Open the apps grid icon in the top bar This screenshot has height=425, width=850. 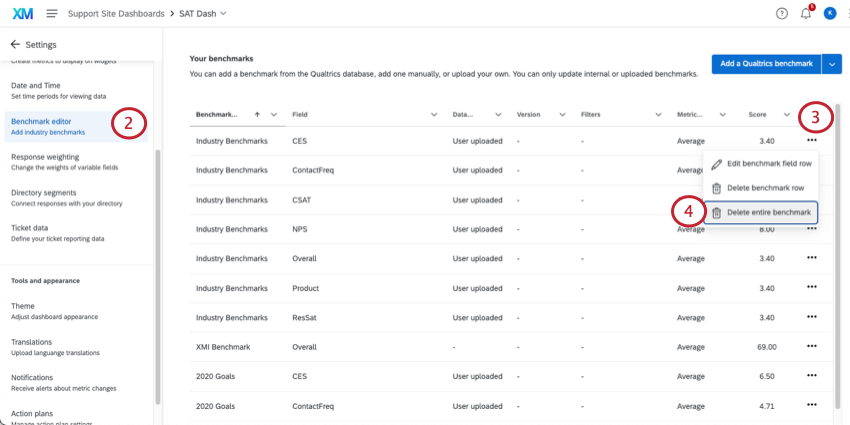[x=846, y=13]
